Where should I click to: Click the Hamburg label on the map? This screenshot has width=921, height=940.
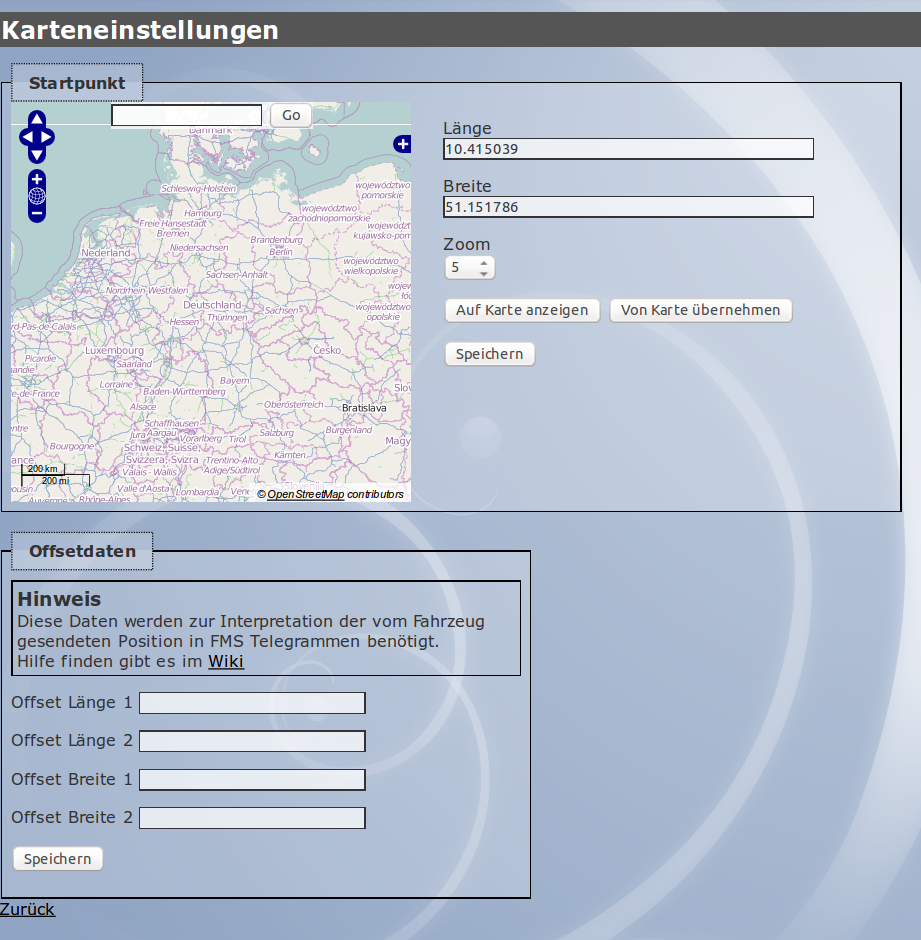point(203,213)
